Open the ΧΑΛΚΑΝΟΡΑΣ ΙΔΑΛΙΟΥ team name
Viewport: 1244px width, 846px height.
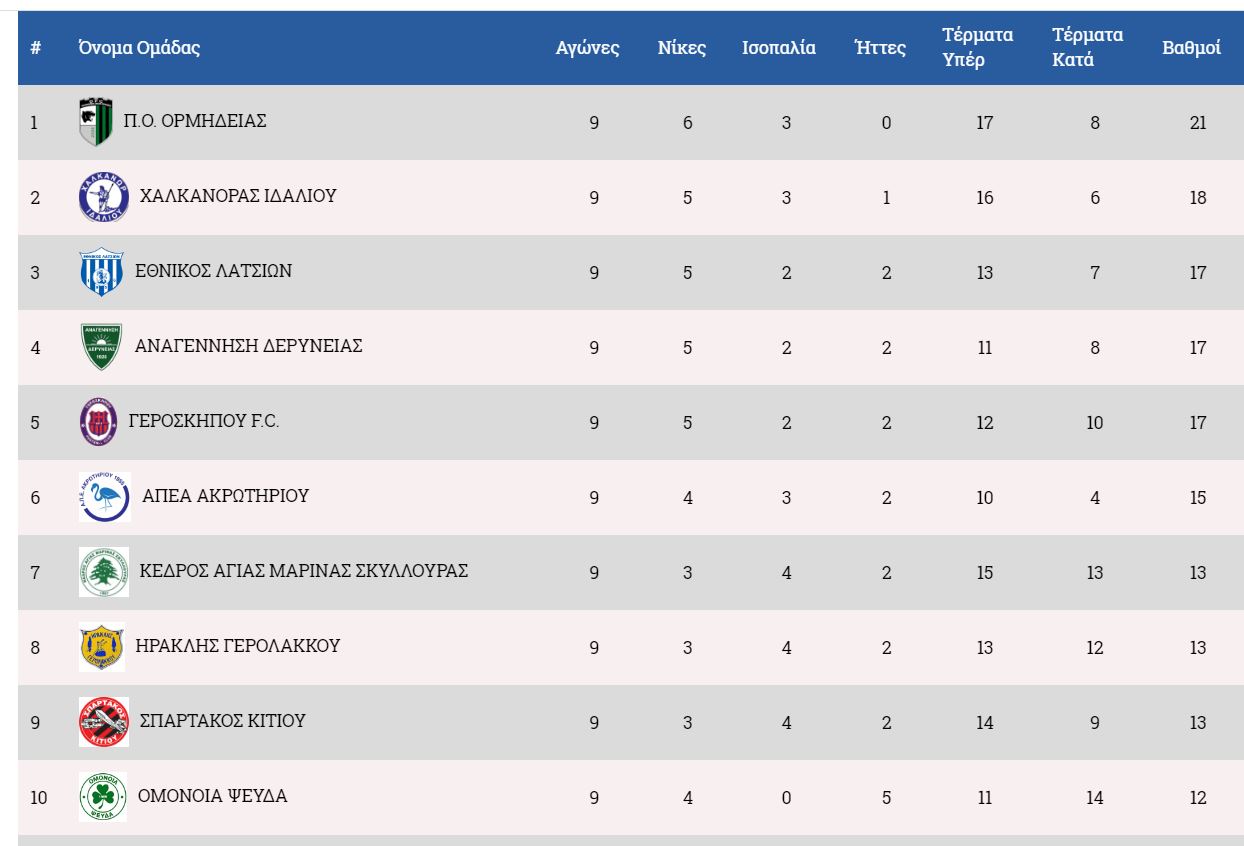click(x=237, y=195)
